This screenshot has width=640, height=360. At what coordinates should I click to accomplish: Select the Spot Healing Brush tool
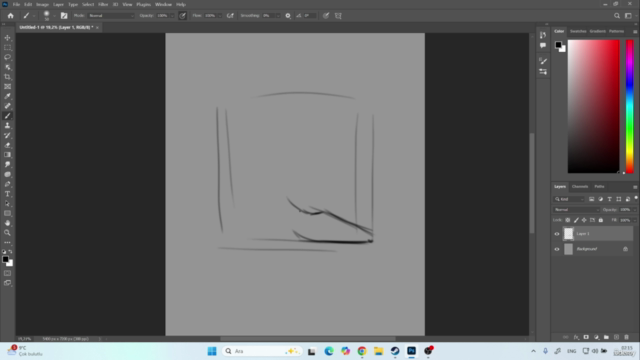pos(7,106)
